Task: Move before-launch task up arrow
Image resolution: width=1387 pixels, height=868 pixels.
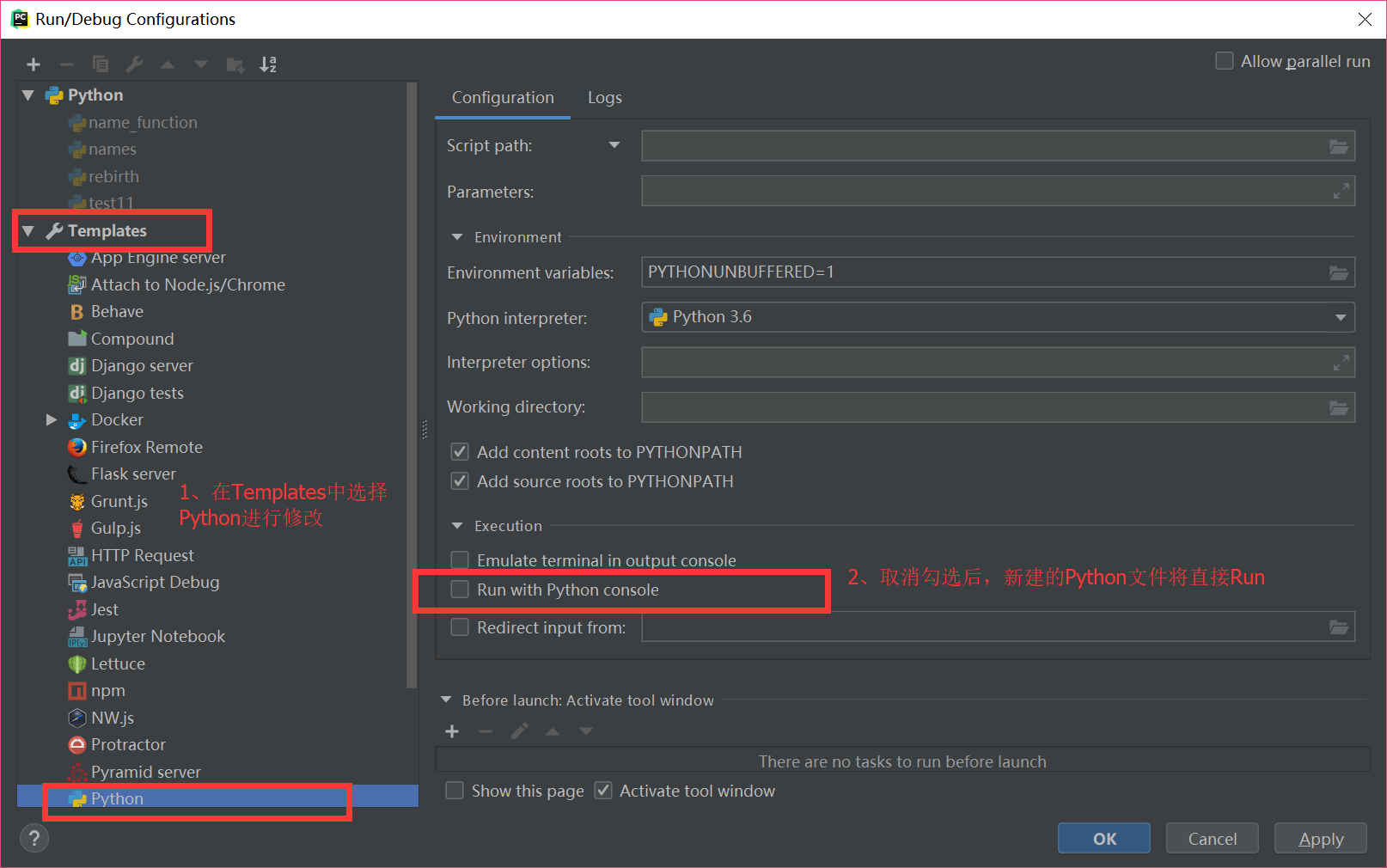Action: click(553, 731)
